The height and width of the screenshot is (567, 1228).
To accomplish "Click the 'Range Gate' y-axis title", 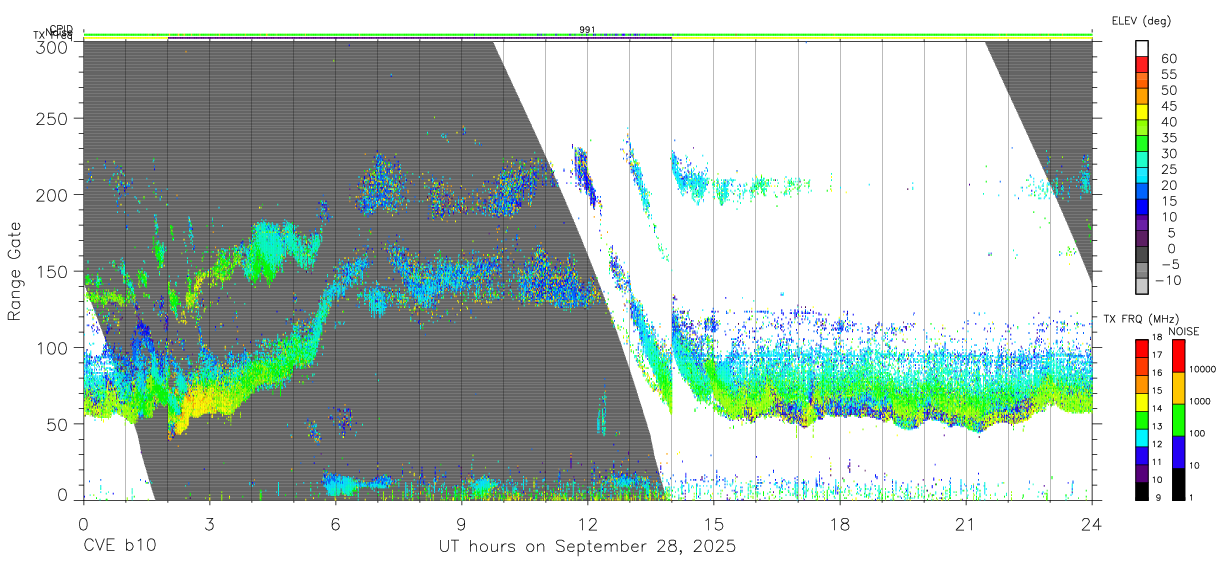I will 16,272.
